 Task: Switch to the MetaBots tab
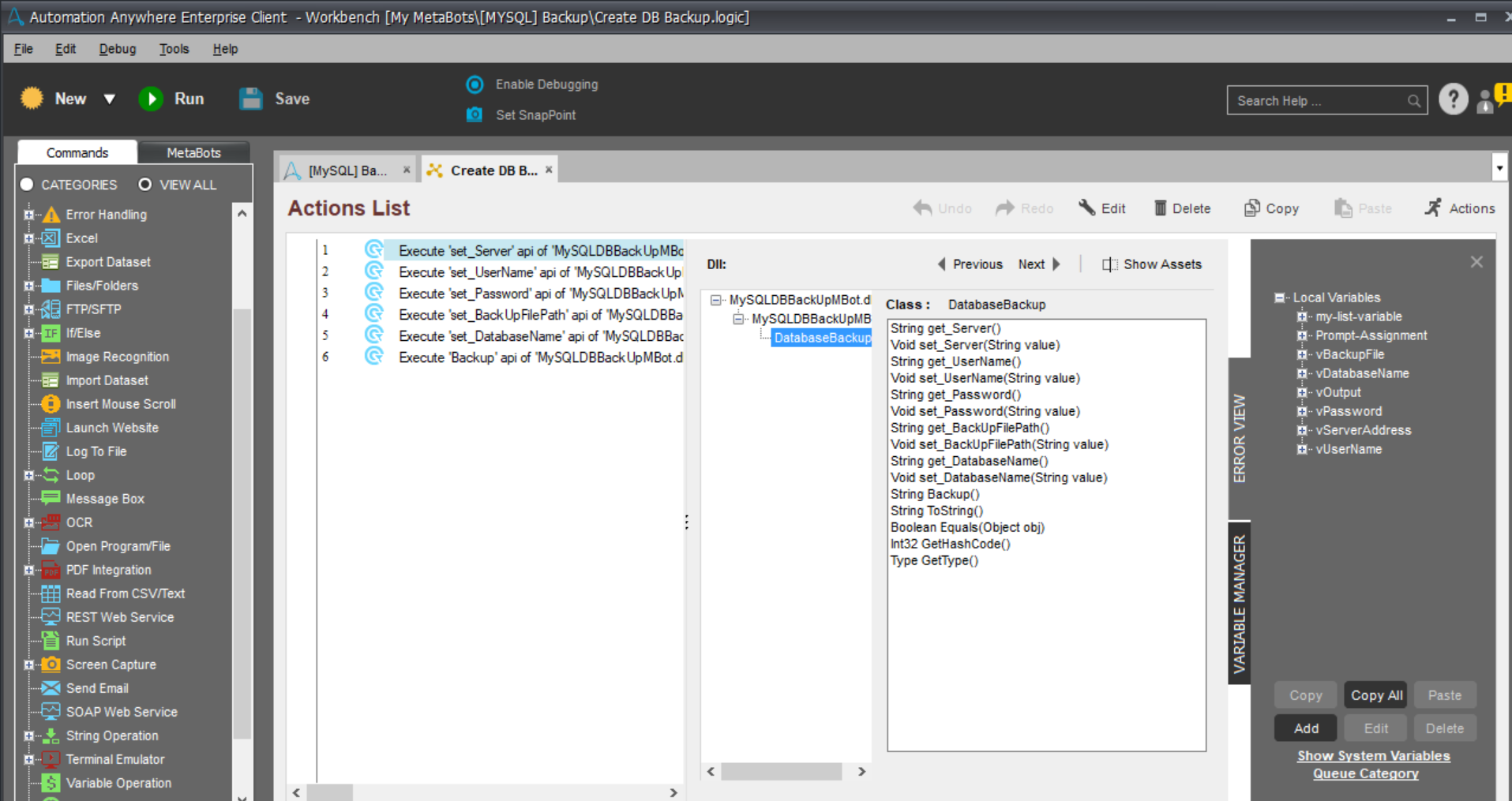[193, 152]
